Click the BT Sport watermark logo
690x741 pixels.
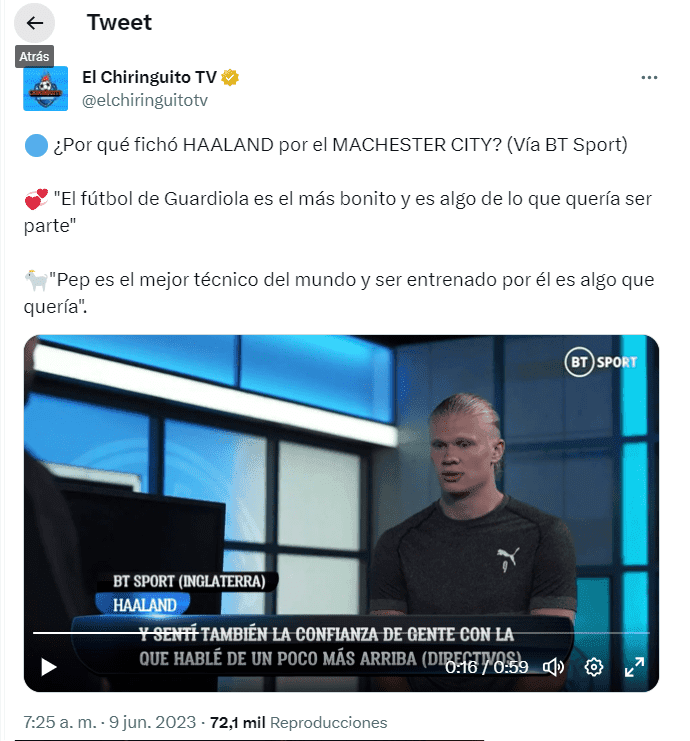point(601,362)
